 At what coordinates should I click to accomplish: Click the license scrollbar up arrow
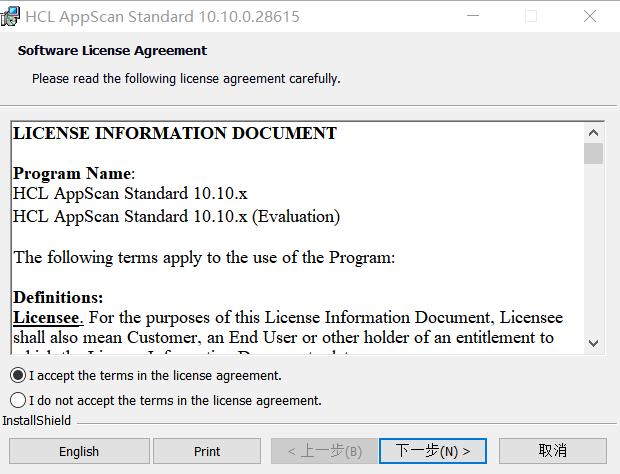click(593, 133)
